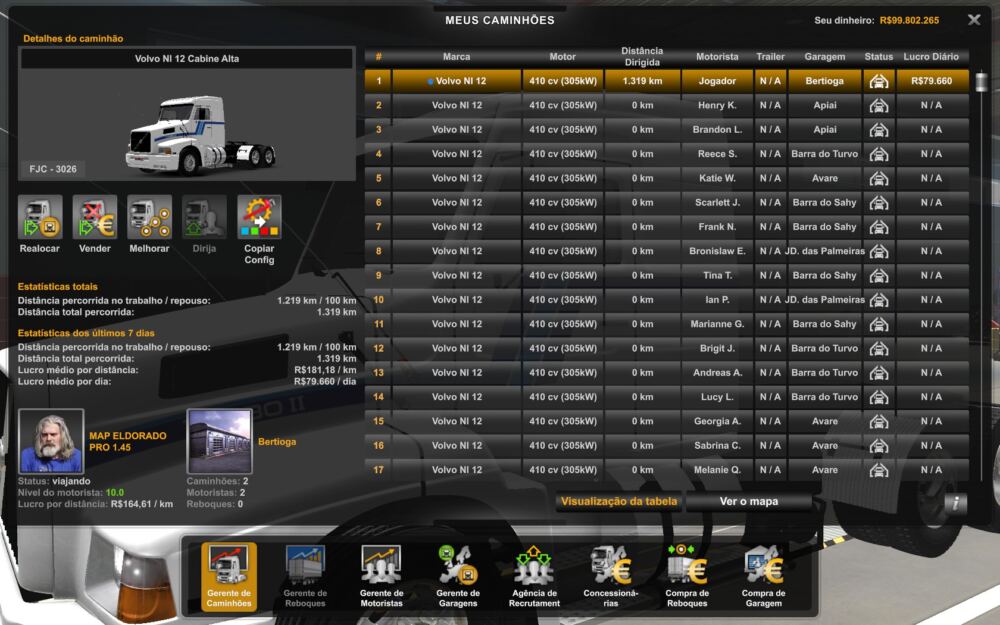Click the Realocar truck icon
The height and width of the screenshot is (625, 1000).
coord(40,217)
